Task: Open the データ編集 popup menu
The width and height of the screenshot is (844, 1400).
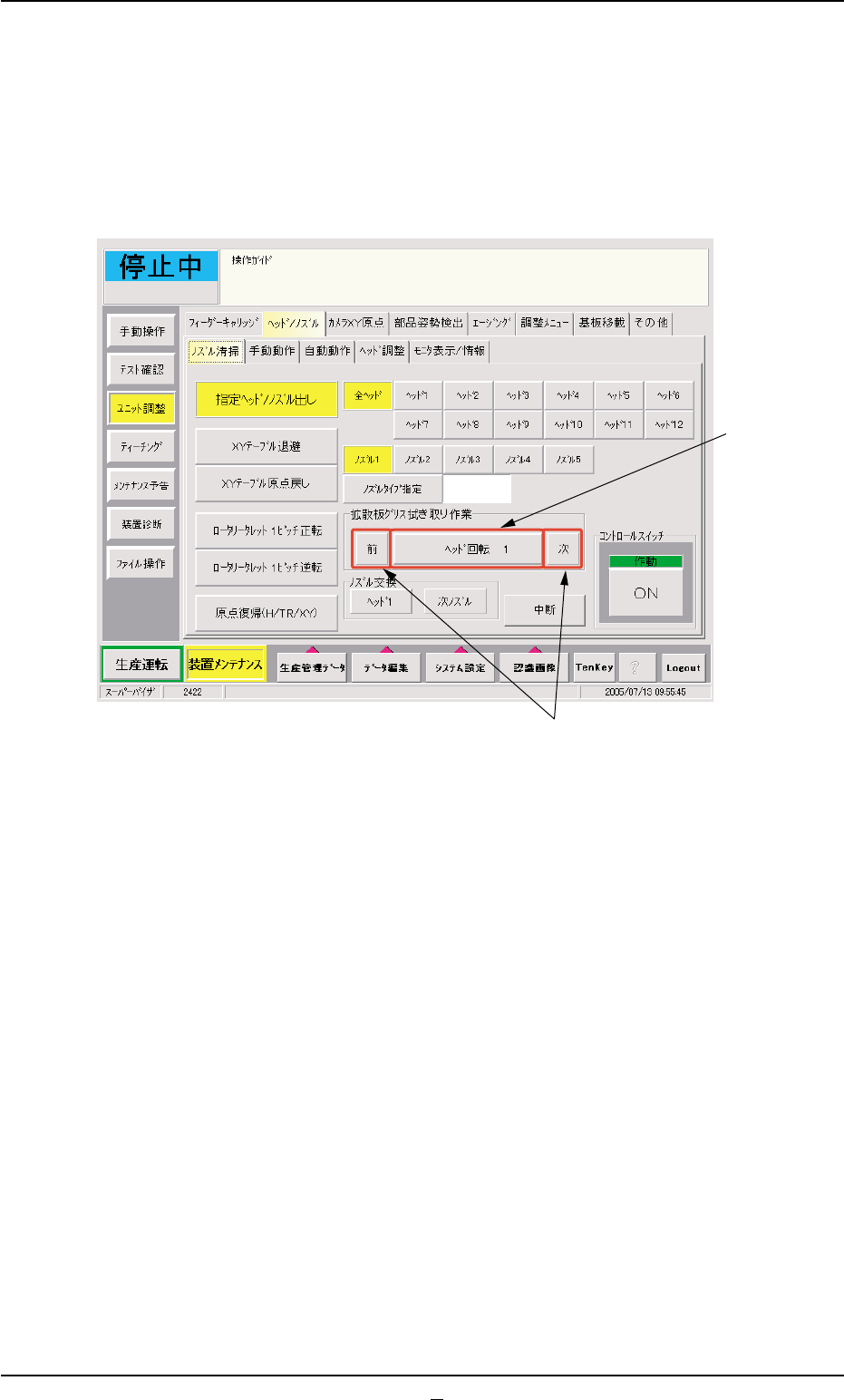Action: click(386, 666)
